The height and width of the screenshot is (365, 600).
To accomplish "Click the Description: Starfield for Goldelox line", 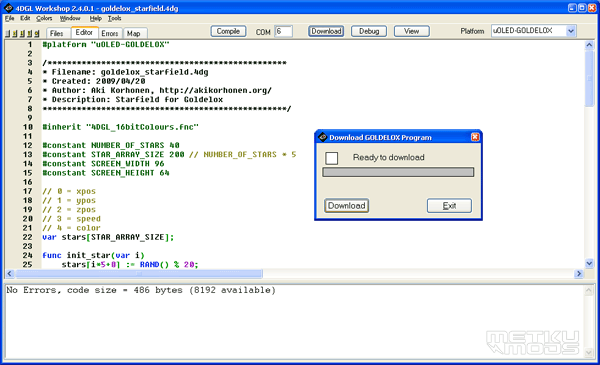I will point(132,99).
